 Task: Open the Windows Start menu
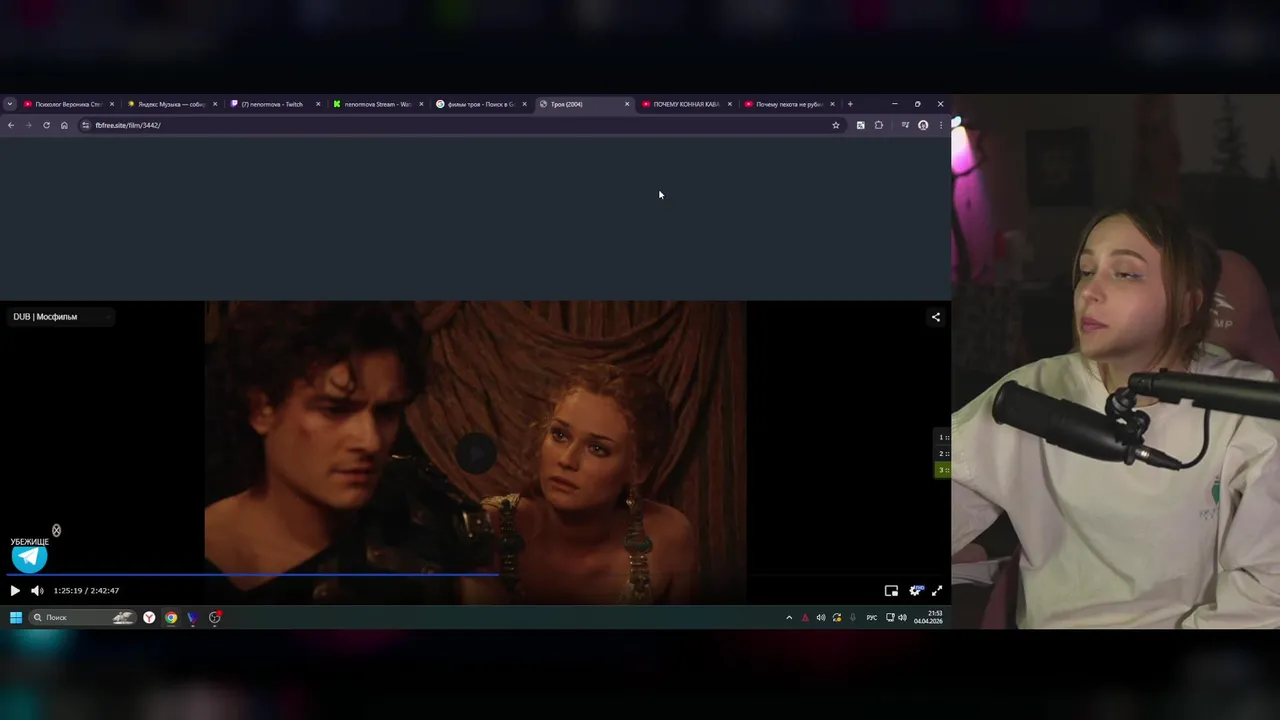pos(15,618)
